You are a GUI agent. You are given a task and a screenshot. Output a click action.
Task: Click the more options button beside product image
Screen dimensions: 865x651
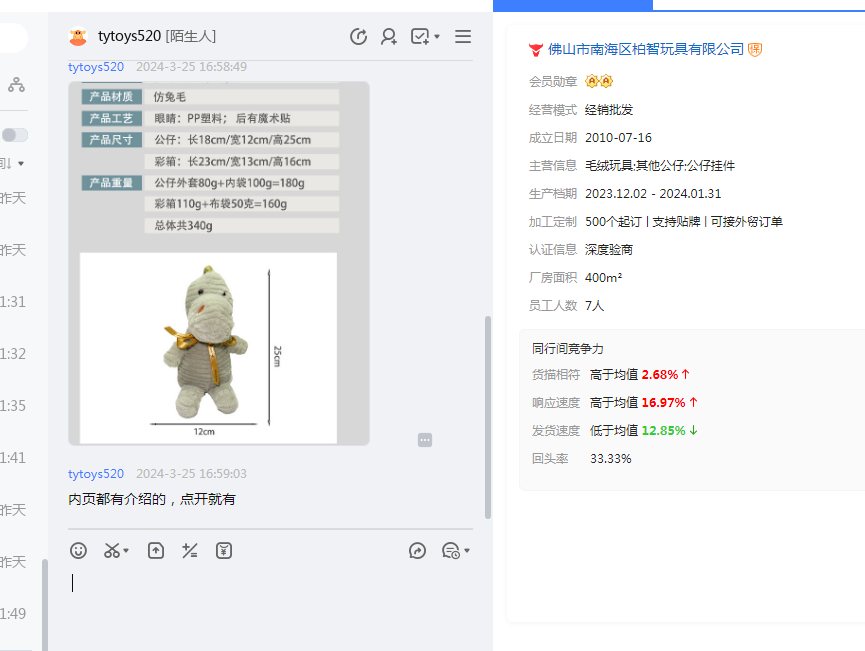425,440
